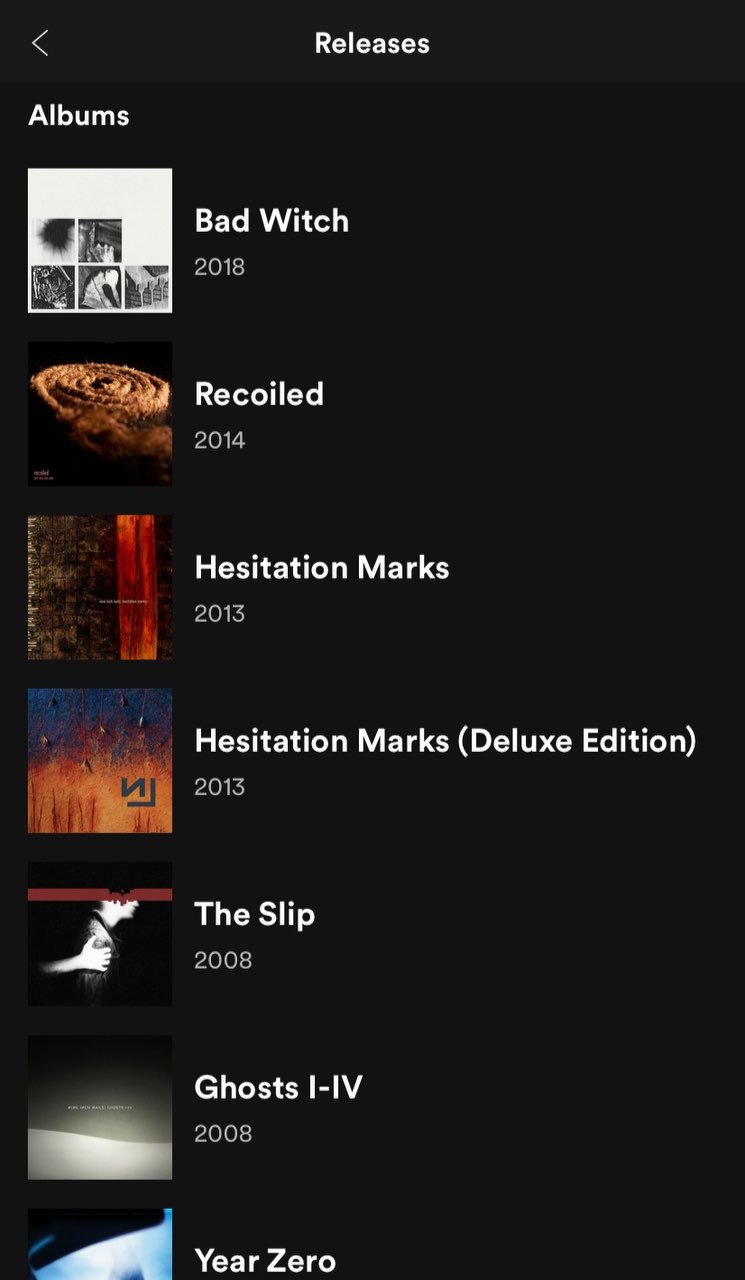Select the Recoiled album title
745x1280 pixels.
[259, 394]
